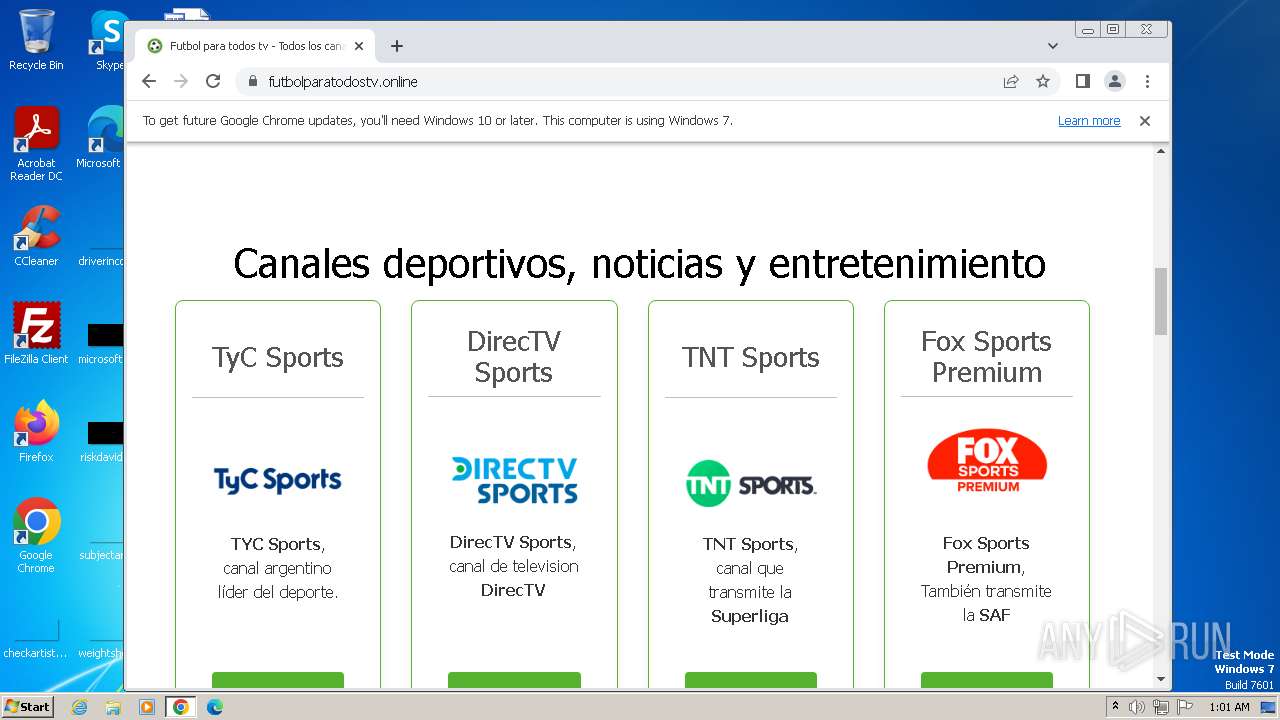Viewport: 1280px width, 720px height.
Task: Click the taskbar clock showing 1:01 AM
Action: [1229, 707]
